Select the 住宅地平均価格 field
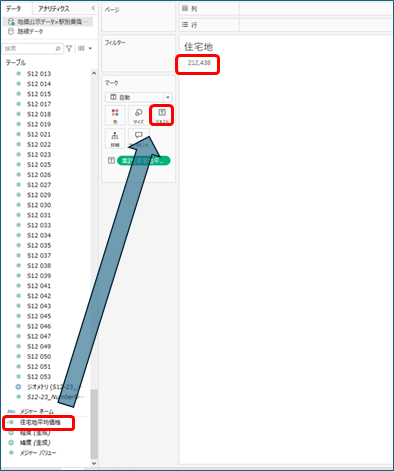Image resolution: width=394 pixels, height=471 pixels. 40,422
